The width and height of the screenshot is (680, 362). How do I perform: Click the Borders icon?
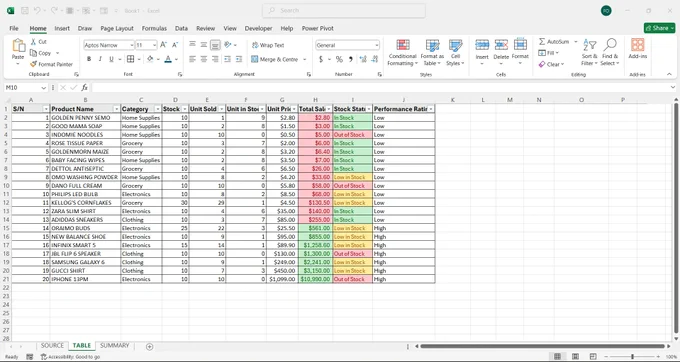(x=130, y=59)
